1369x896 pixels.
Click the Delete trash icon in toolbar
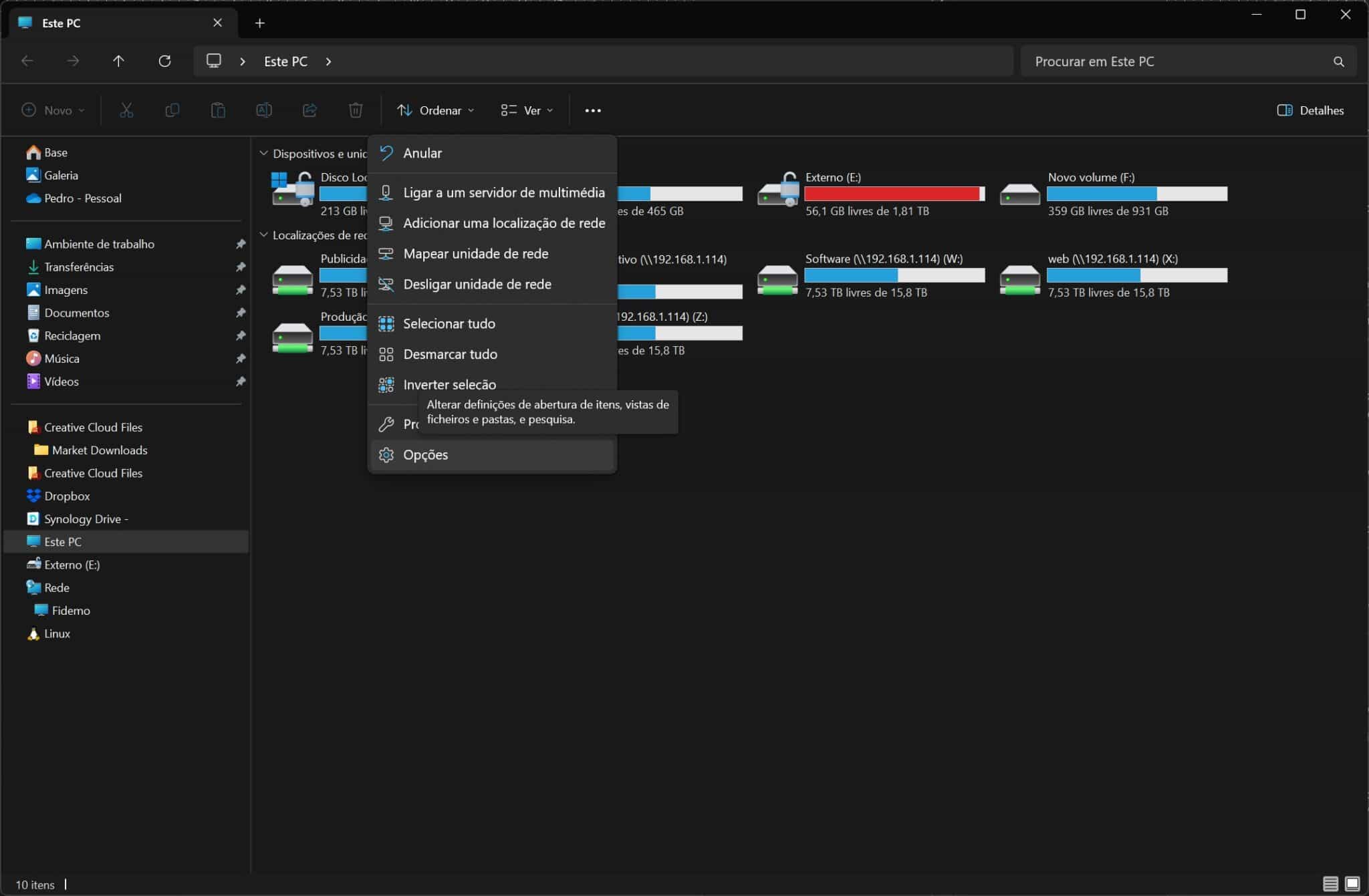tap(356, 110)
